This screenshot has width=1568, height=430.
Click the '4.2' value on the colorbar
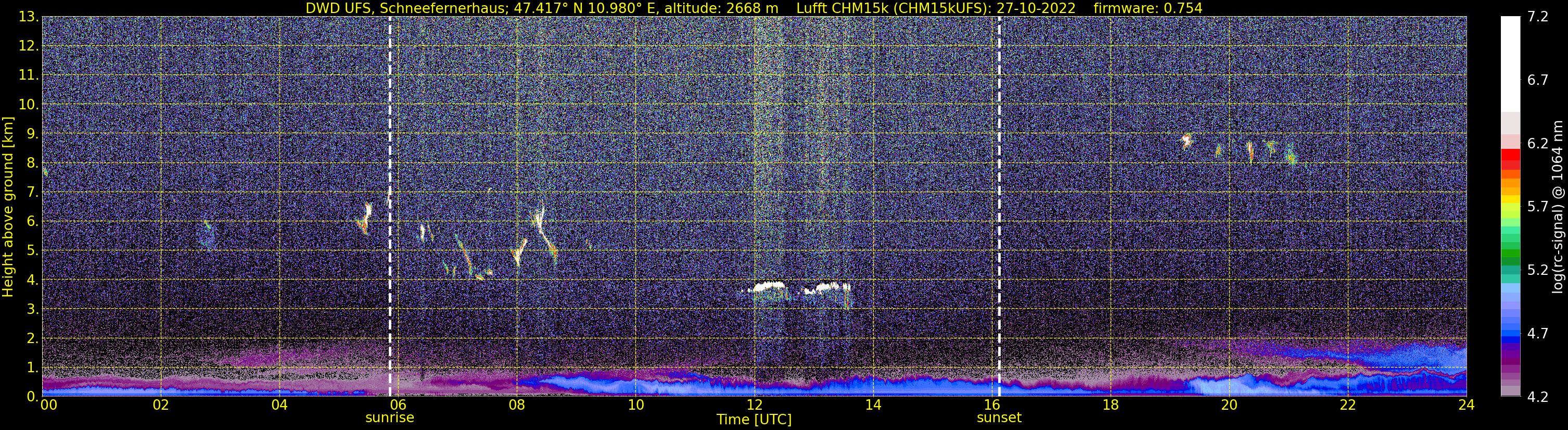(1538, 397)
